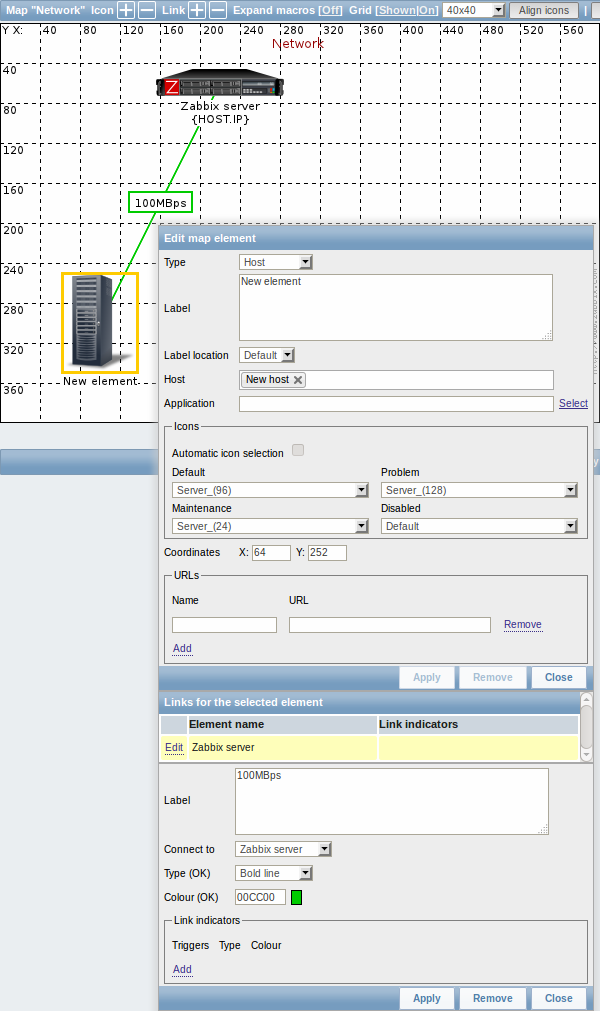Click the Select link for Application
Image resolution: width=600 pixels, height=1011 pixels.
[573, 403]
